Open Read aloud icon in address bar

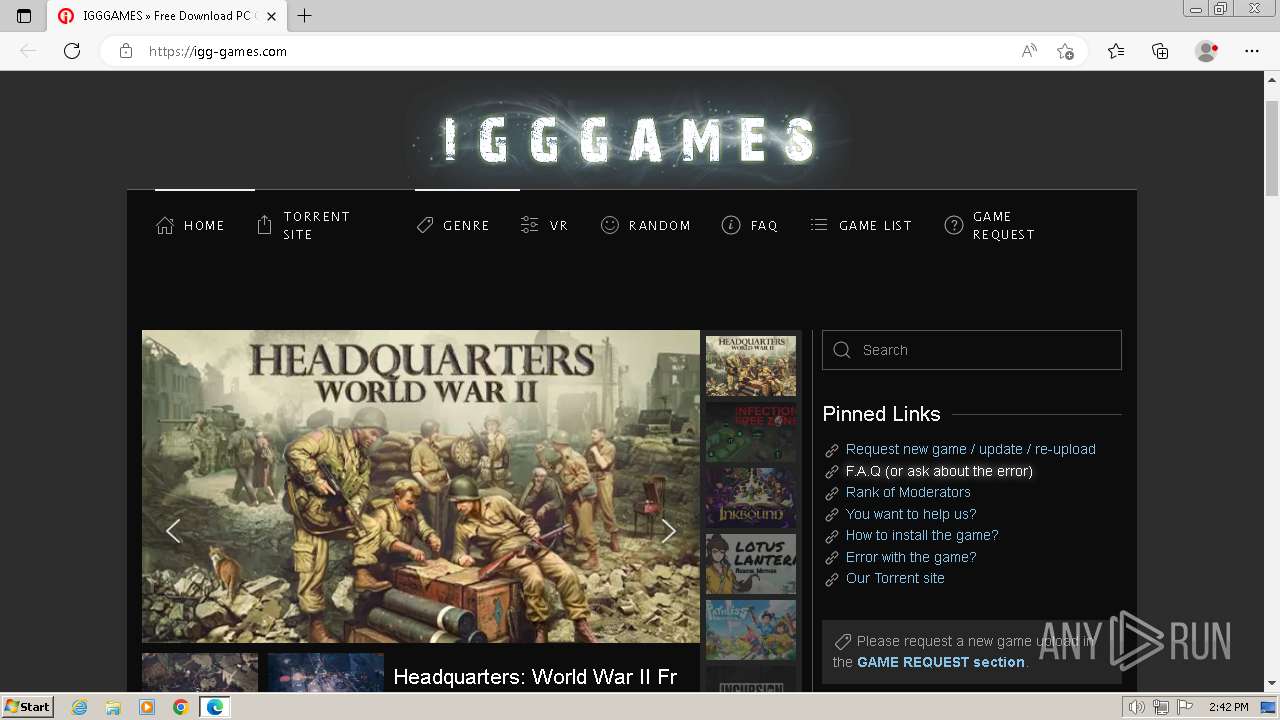coord(1029,51)
